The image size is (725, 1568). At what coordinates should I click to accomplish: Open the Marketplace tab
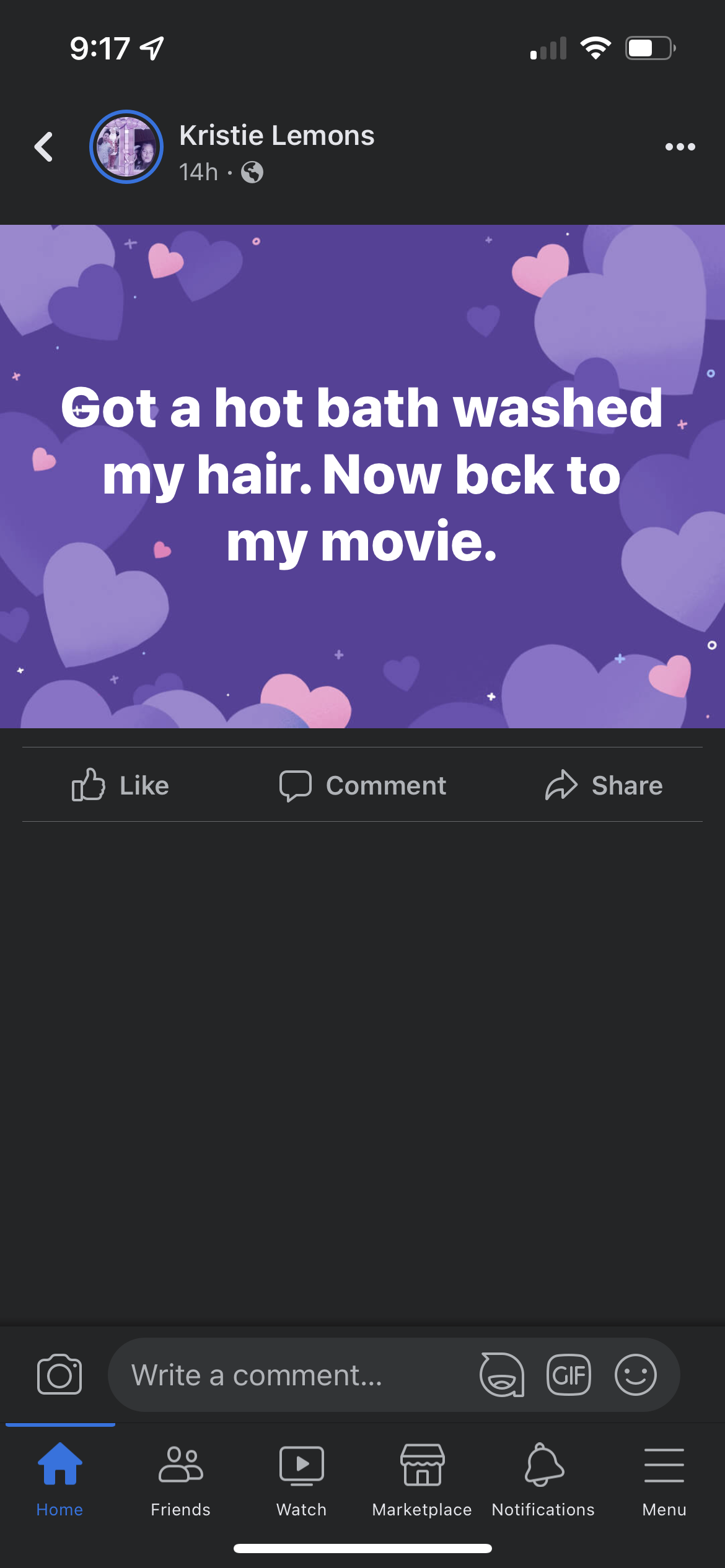(422, 1479)
